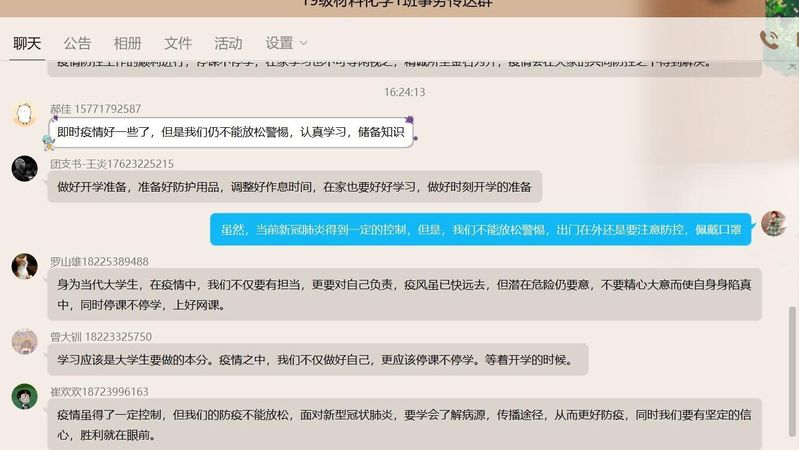Select the 活动 tab
Screen dimensions: 799x450
click(x=228, y=43)
